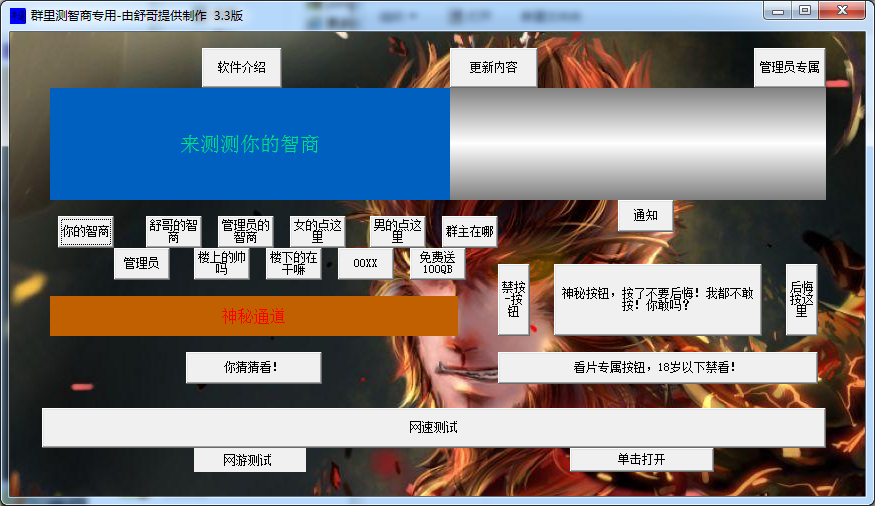The image size is (875, 506).
Task: Click 管理员的智商 button
Action: [x=245, y=232]
